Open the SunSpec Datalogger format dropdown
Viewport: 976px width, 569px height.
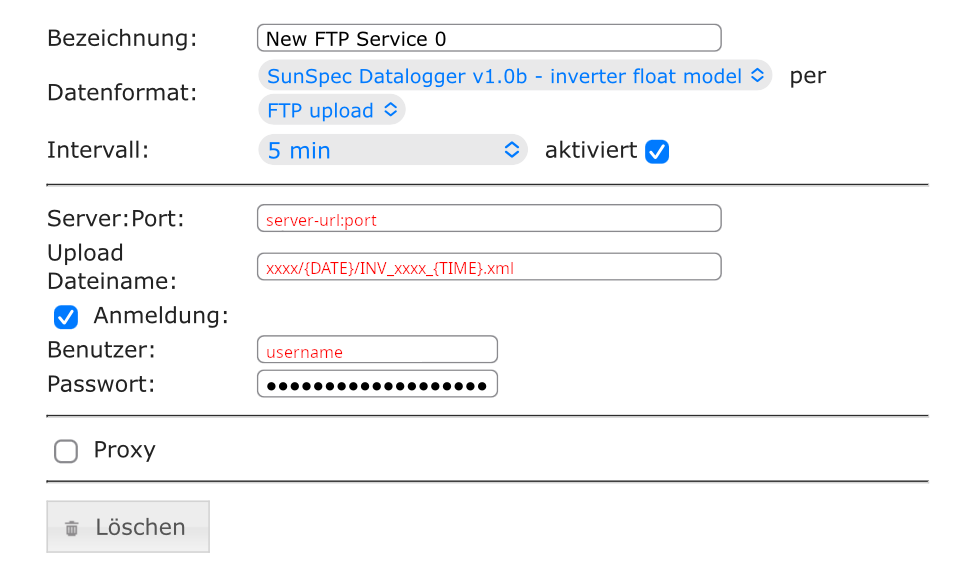tap(515, 76)
